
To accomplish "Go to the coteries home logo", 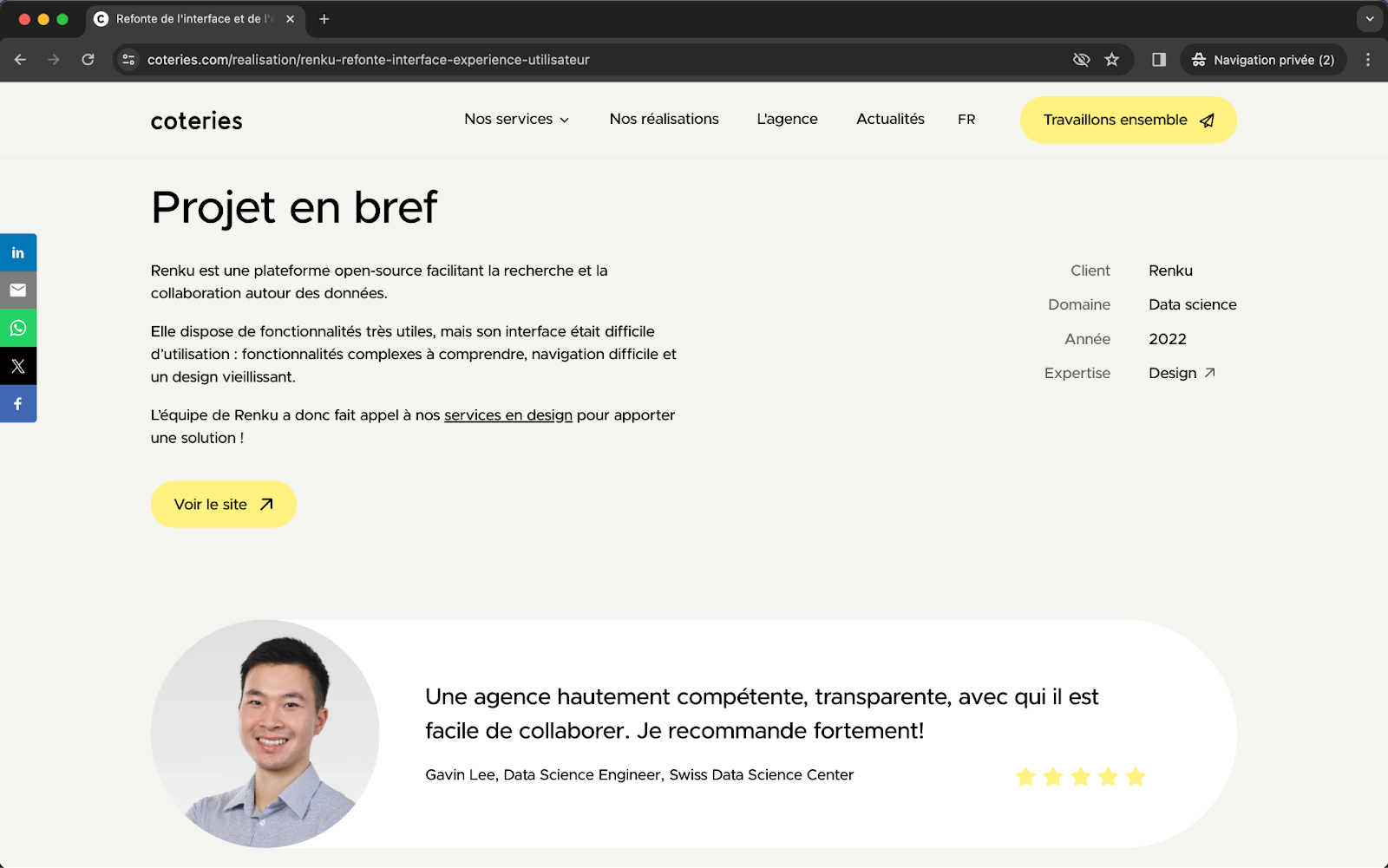I will (x=197, y=121).
